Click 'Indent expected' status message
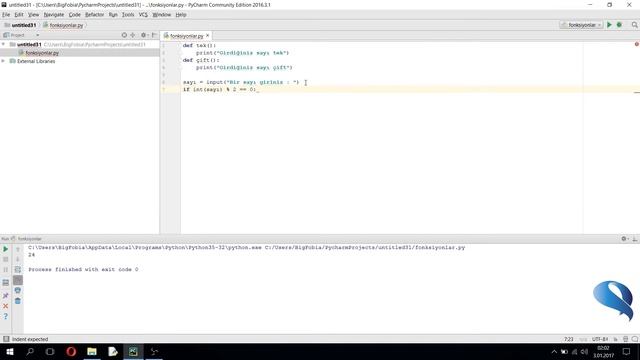Screen dimensions: 640x360 30,339
